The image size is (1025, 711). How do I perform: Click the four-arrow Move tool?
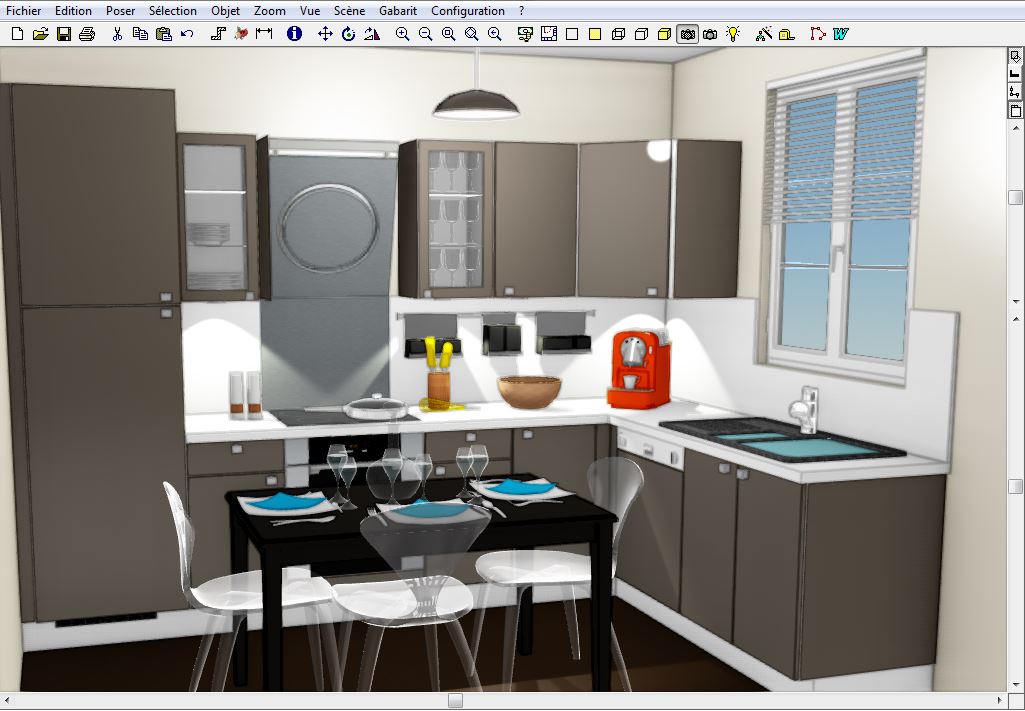click(x=325, y=34)
